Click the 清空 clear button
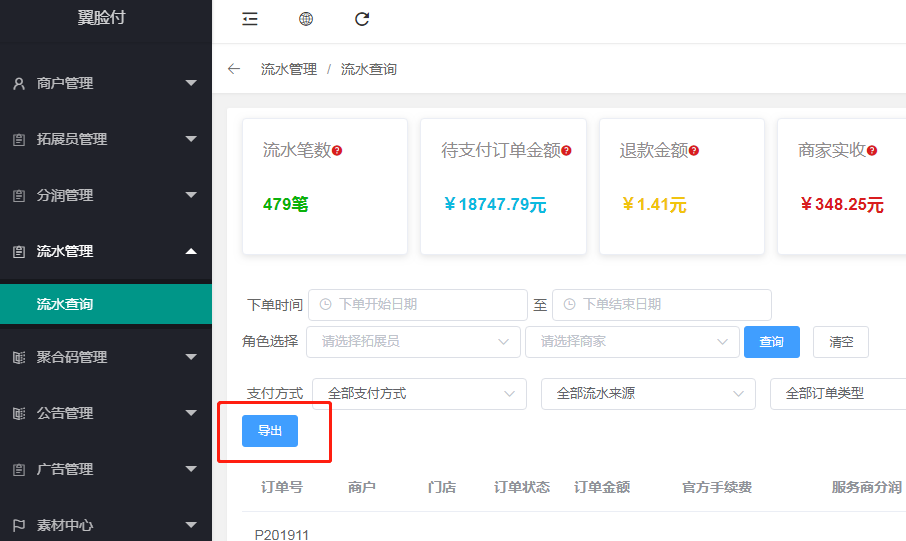This screenshot has width=906, height=541. coord(841,342)
